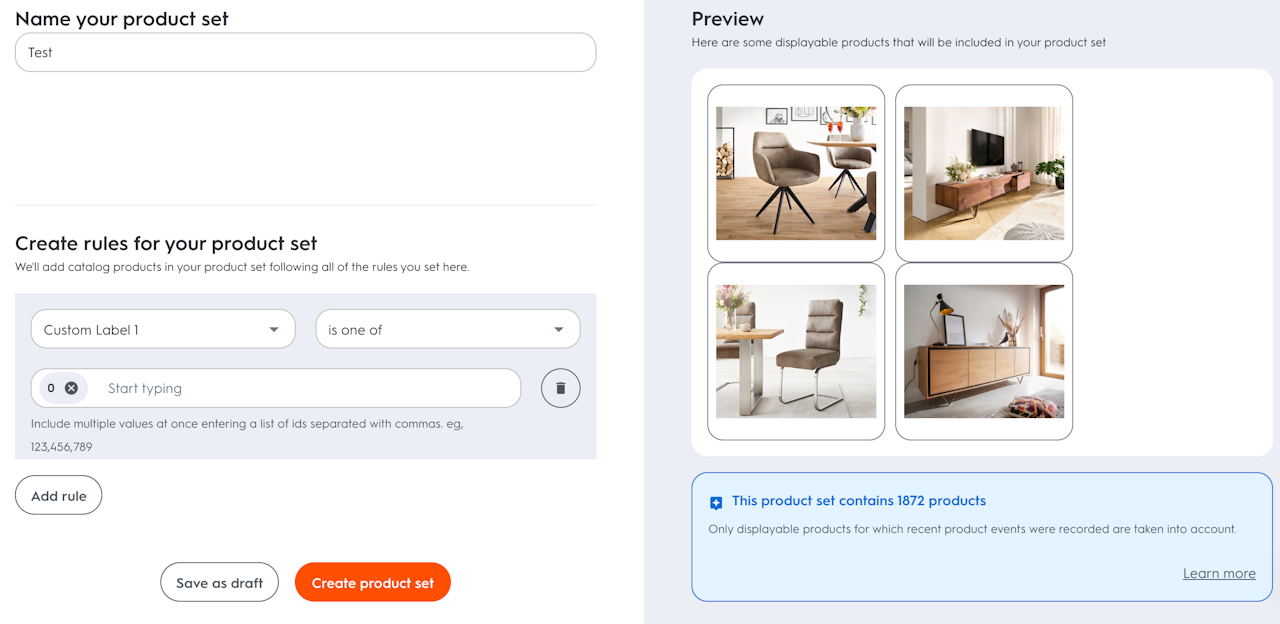1280x624 pixels.
Task: Select the swivel armchair product thumbnail
Action: click(796, 173)
